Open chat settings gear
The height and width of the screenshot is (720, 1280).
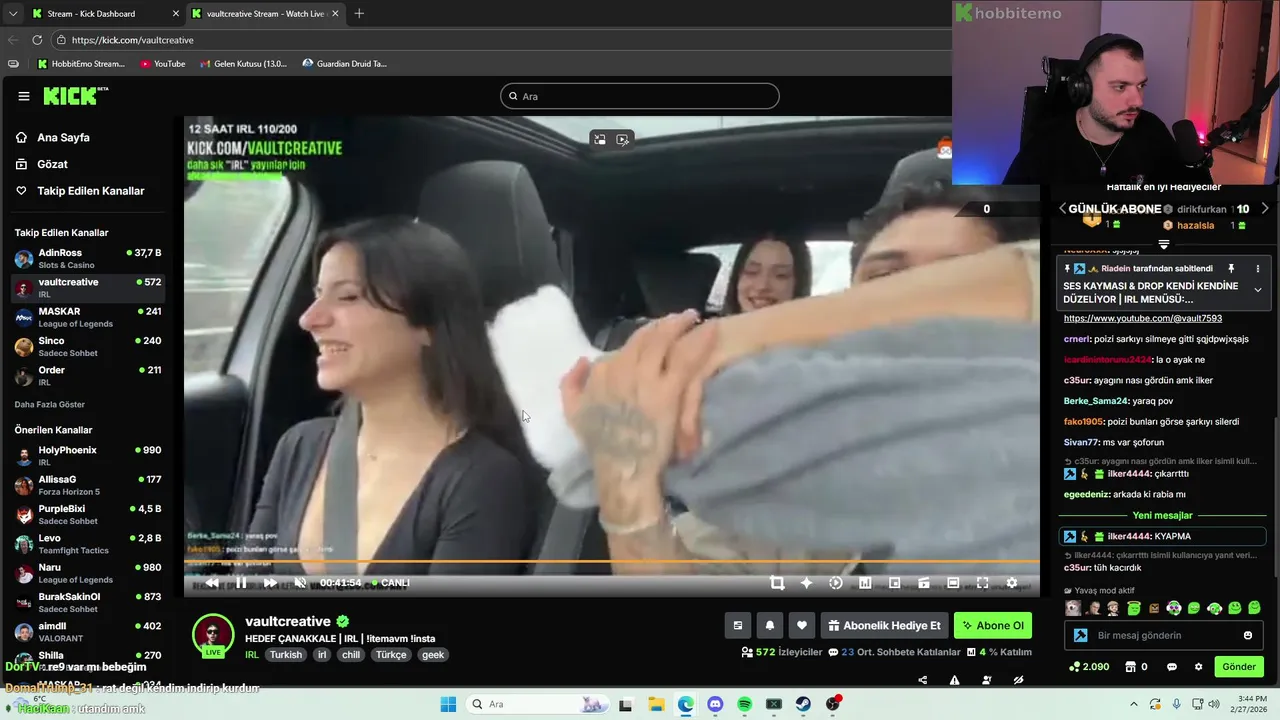click(x=1198, y=667)
